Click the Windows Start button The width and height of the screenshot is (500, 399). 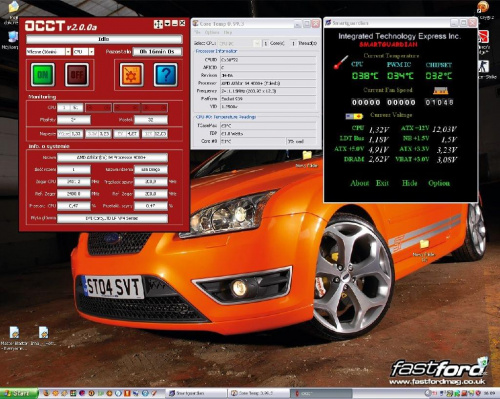[19, 393]
